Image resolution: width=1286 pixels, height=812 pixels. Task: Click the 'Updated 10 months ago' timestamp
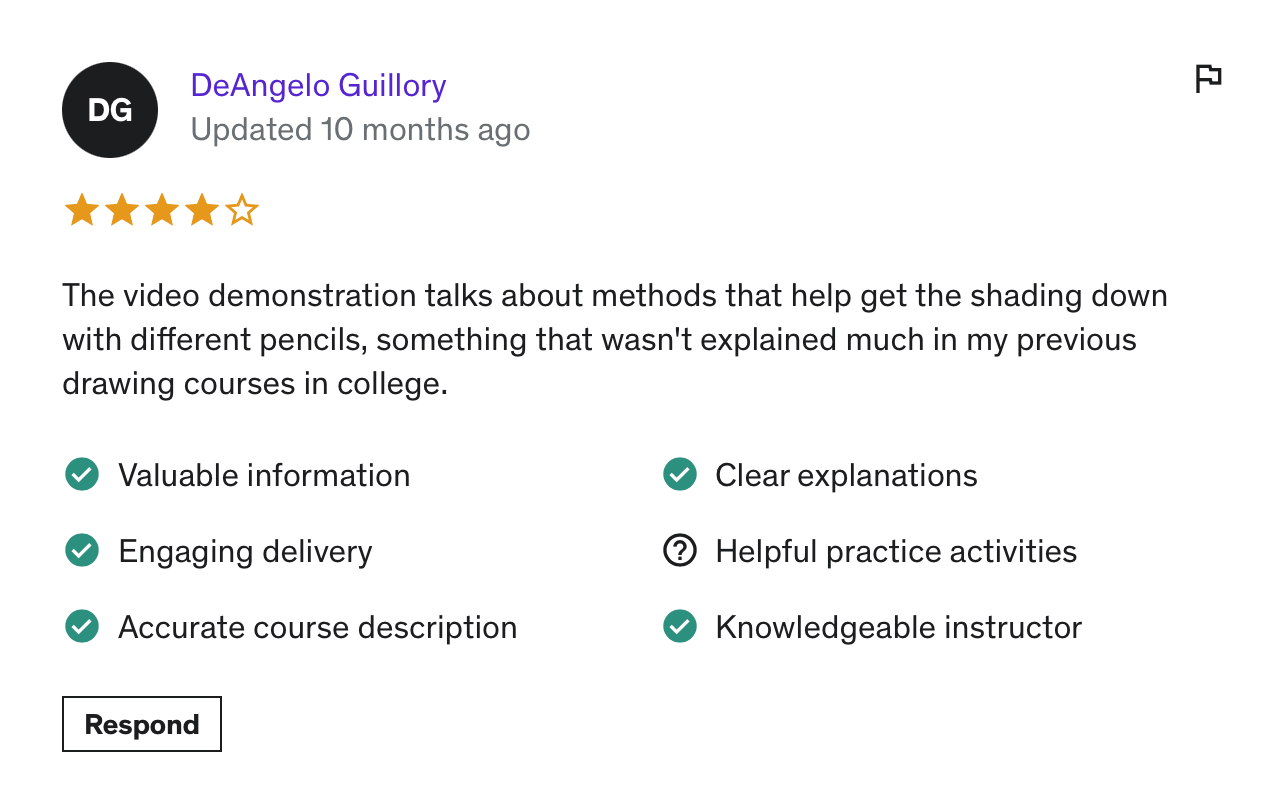(360, 130)
